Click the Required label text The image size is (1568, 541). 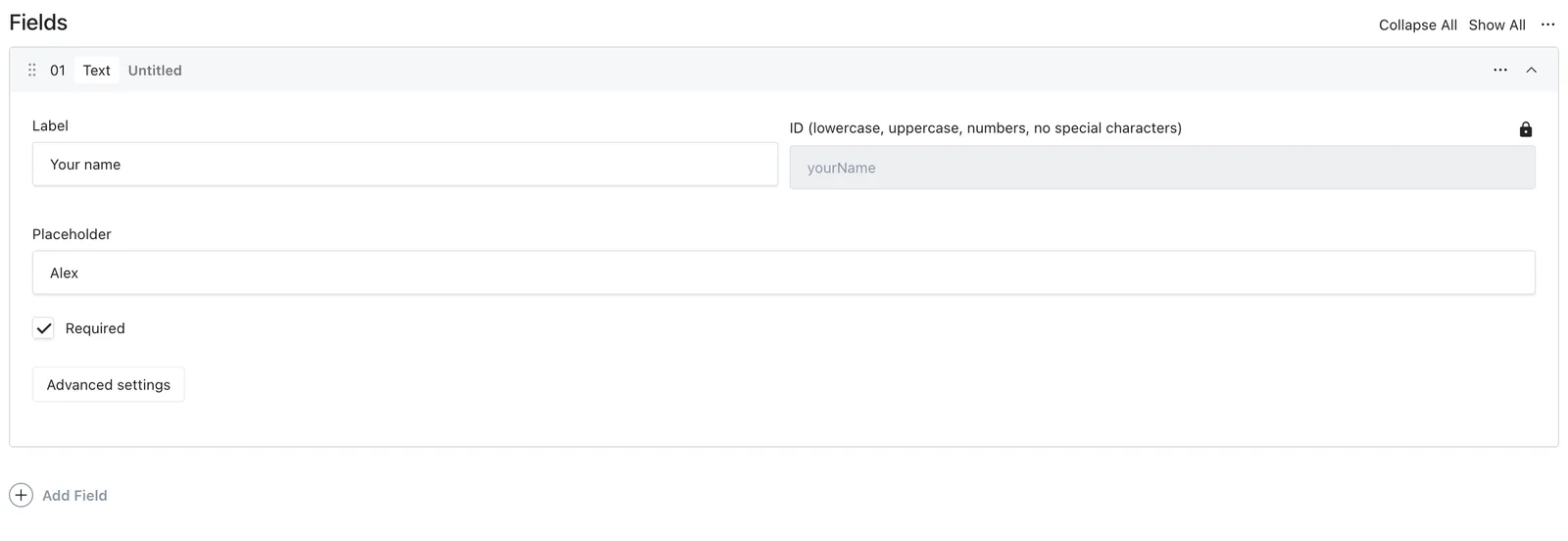click(x=95, y=328)
